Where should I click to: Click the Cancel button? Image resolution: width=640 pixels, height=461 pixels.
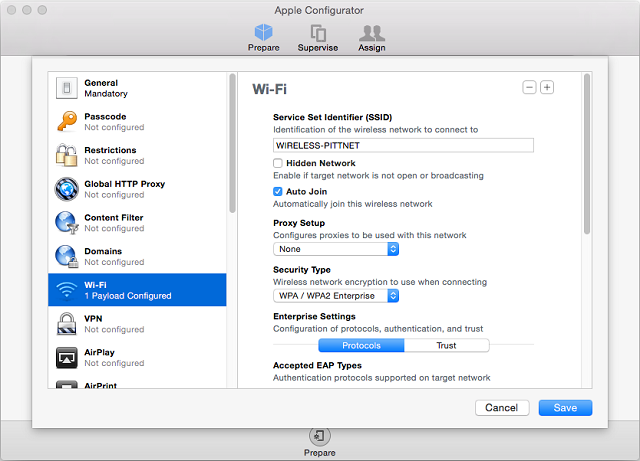[502, 408]
